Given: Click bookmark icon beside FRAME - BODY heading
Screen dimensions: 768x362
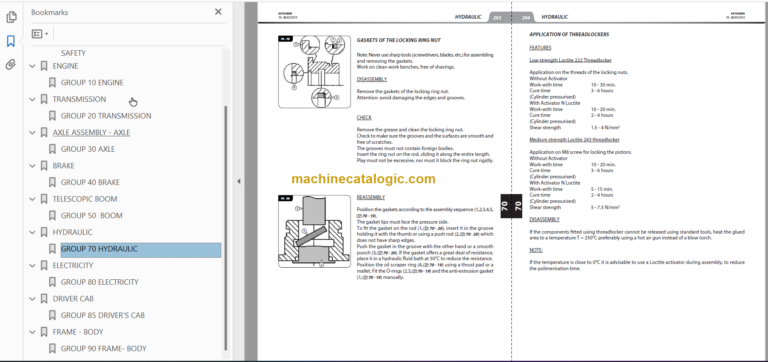Looking at the screenshot, I should click(44, 332).
